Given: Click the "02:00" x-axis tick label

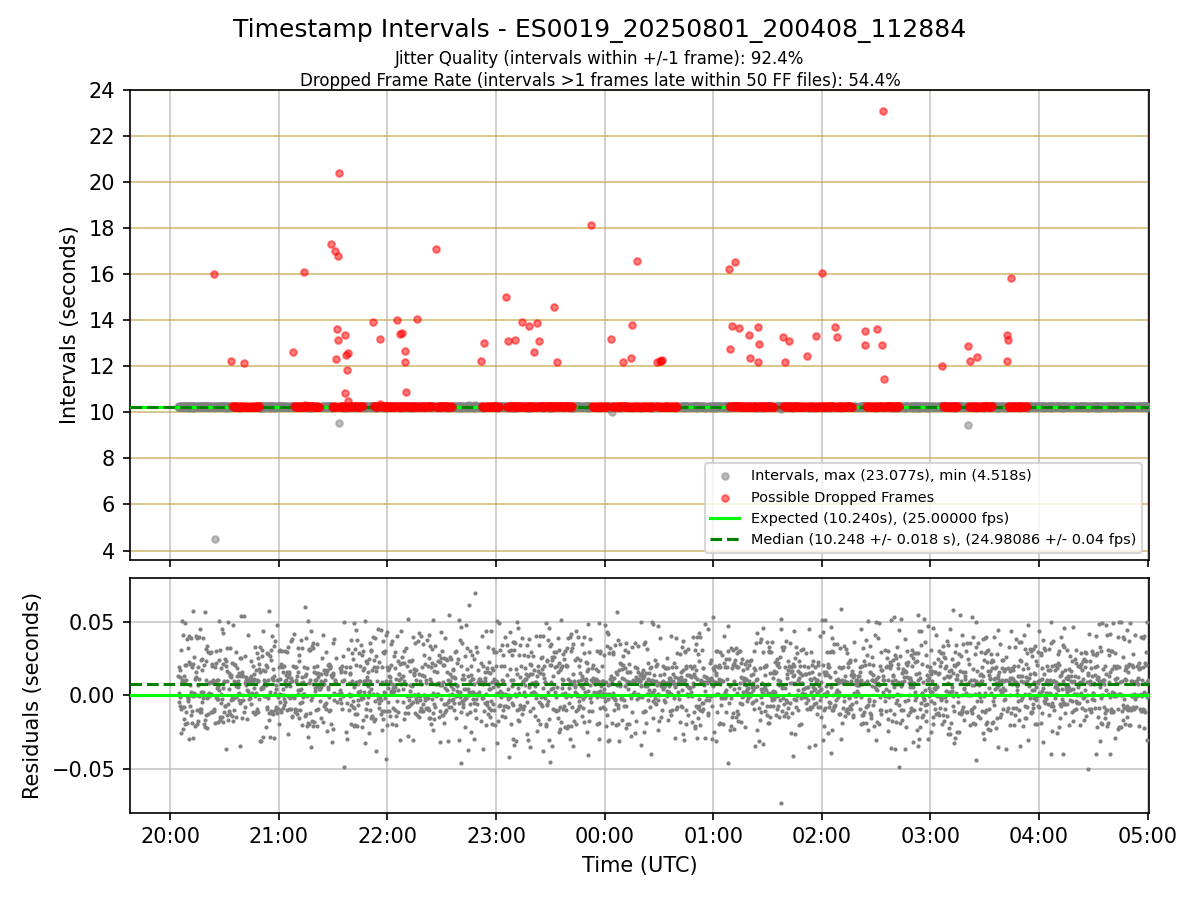Looking at the screenshot, I should click(x=822, y=834).
